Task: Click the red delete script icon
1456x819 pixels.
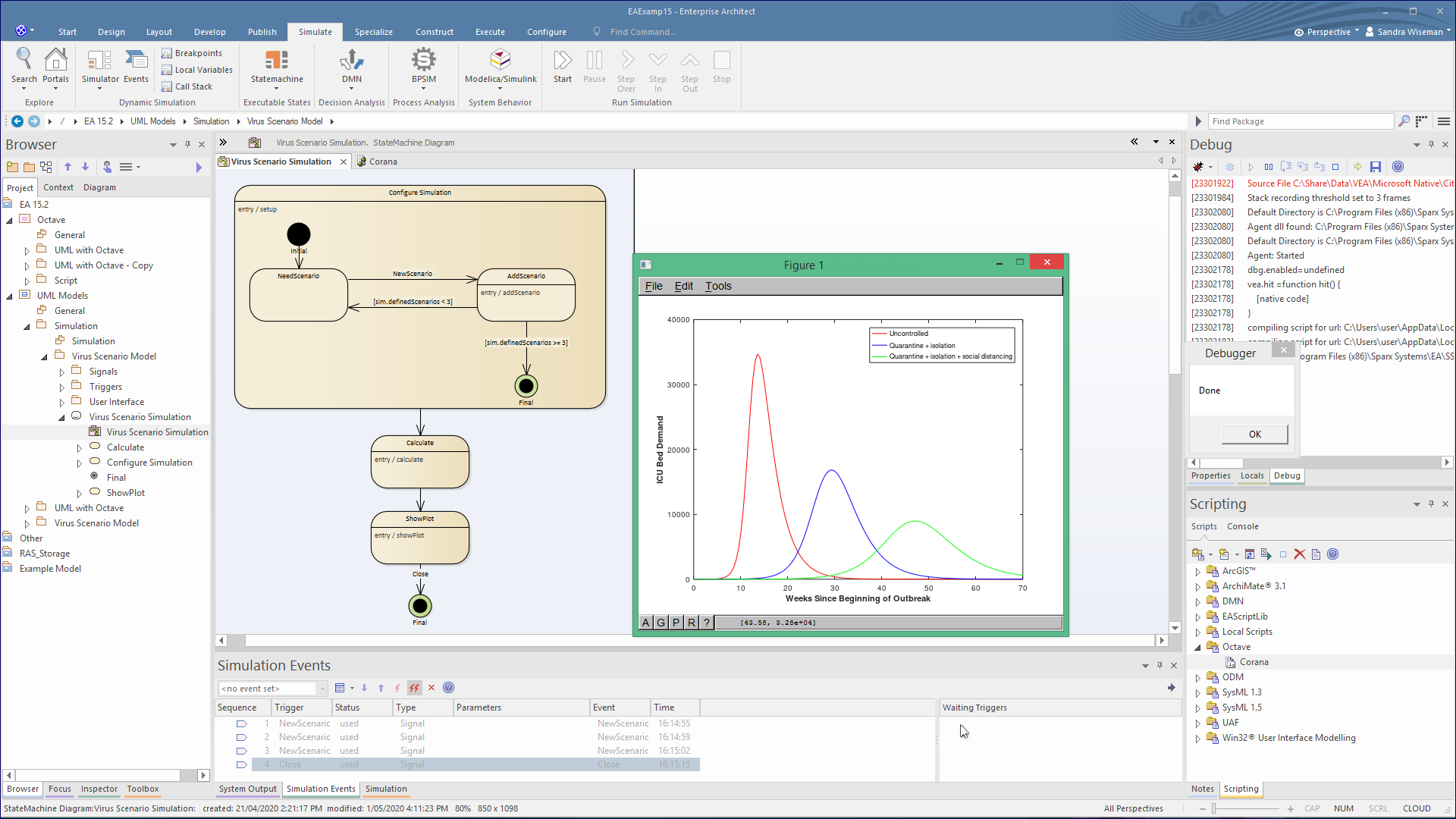Action: 1299,554
